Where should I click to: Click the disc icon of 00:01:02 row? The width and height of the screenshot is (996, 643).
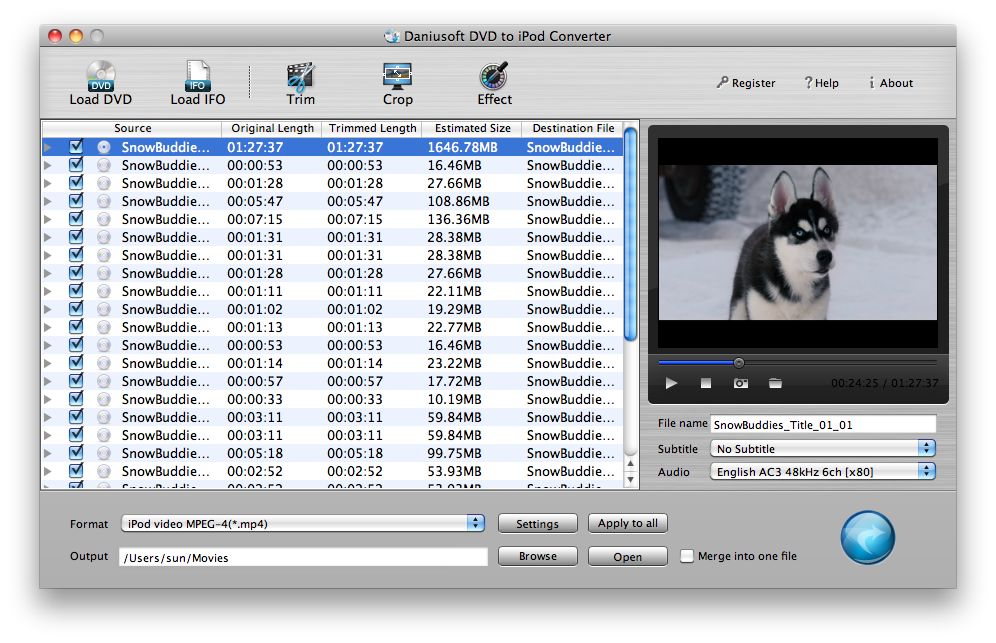coord(104,309)
